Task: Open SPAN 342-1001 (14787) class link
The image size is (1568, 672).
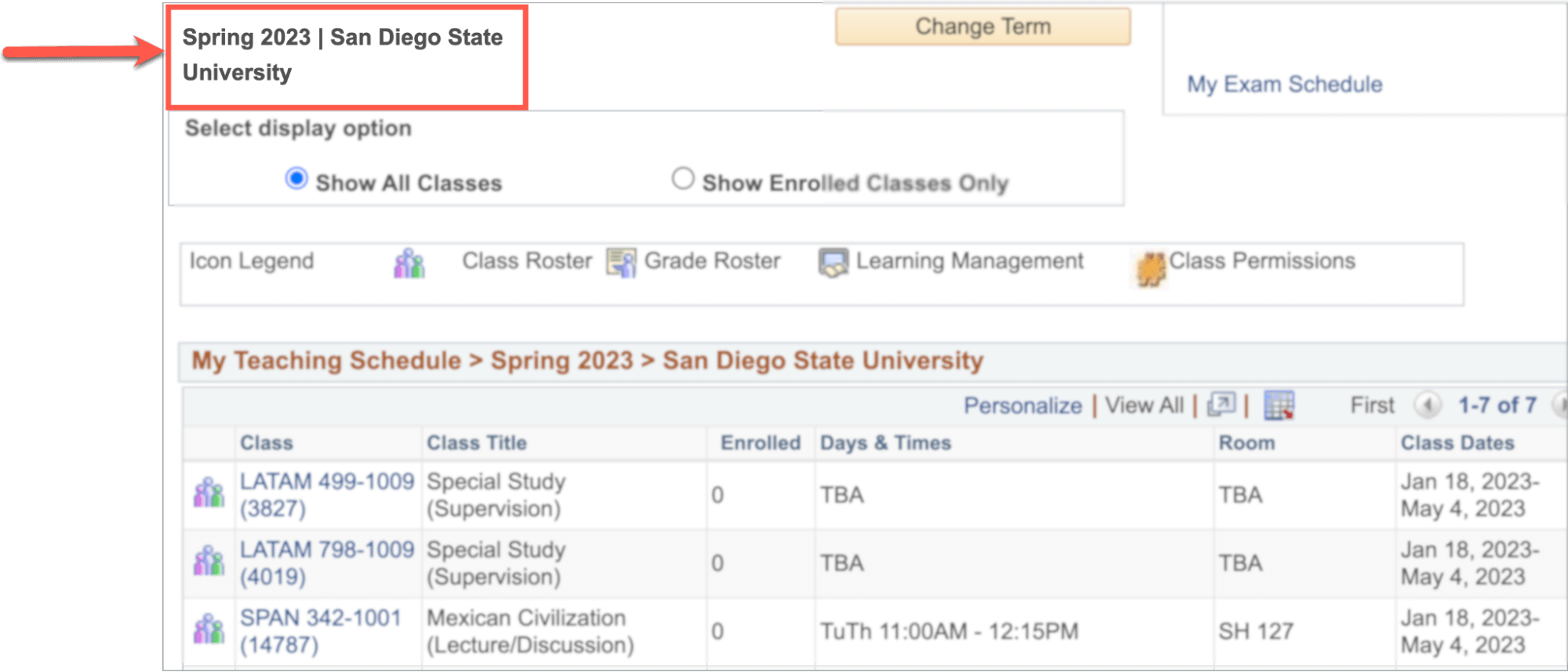Action: tap(321, 631)
